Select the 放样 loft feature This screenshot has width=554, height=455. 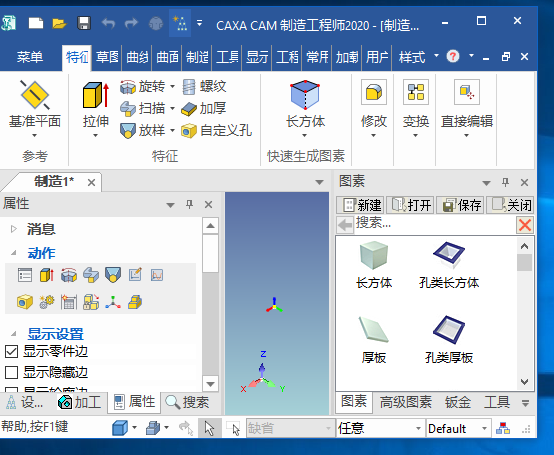tap(142, 130)
